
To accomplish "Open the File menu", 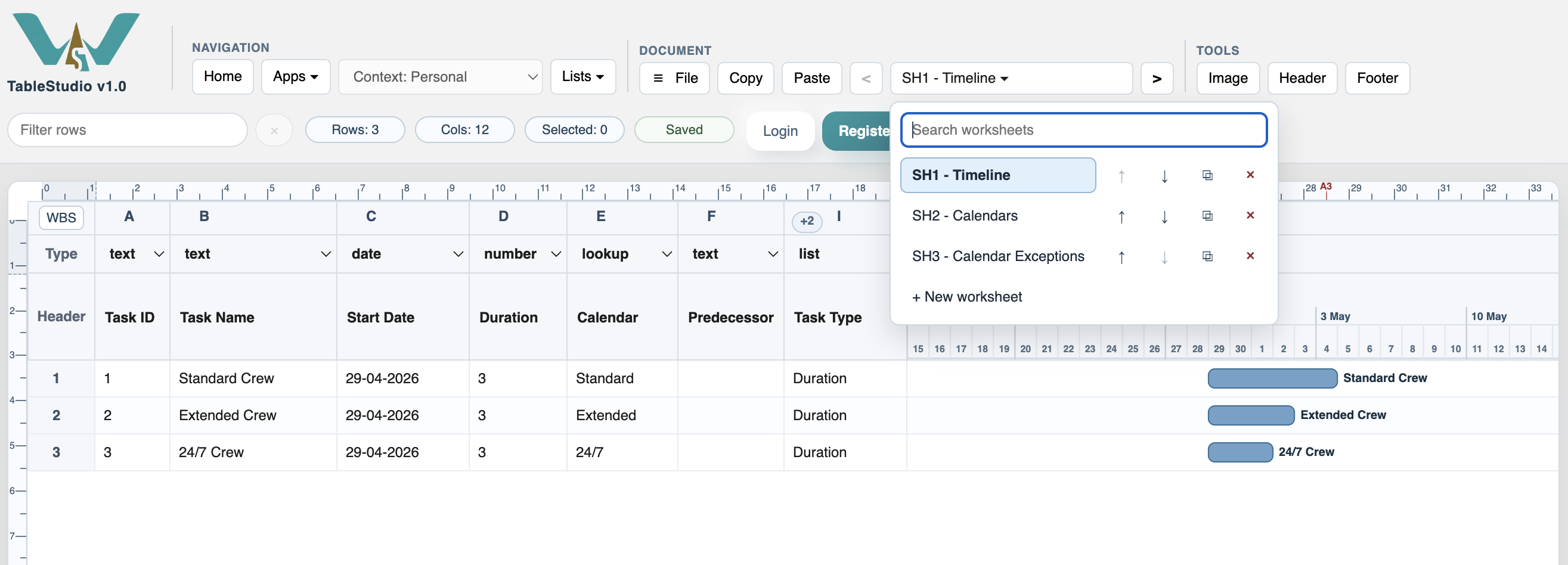I will tap(674, 79).
